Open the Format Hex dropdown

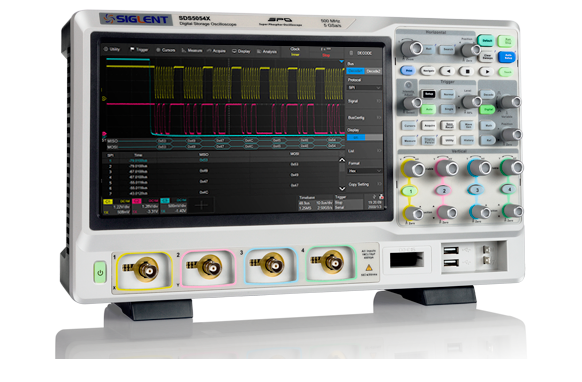364,171
